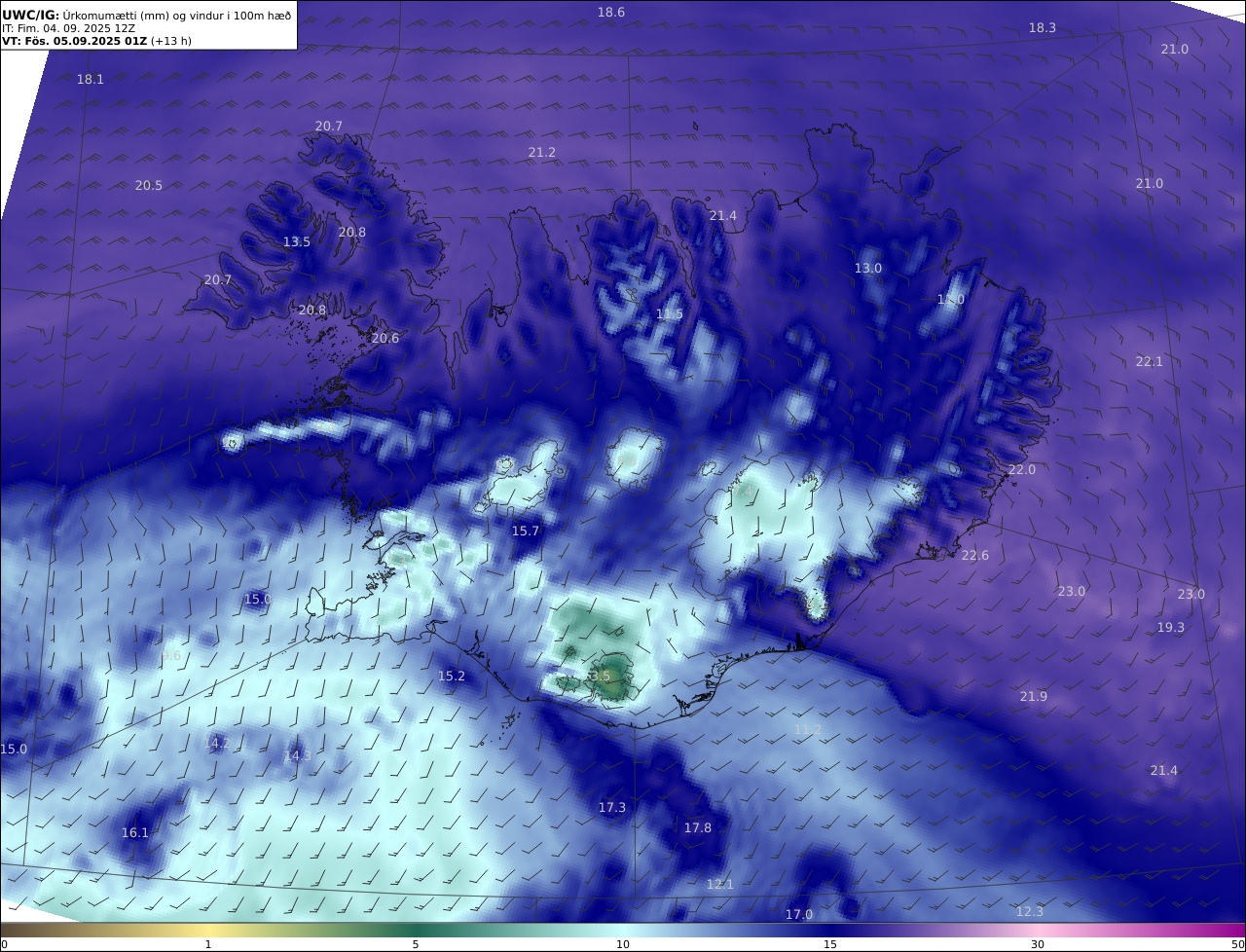Click the wind value 18.6 on the map
Screen dimensions: 1246x952
[x=611, y=13]
